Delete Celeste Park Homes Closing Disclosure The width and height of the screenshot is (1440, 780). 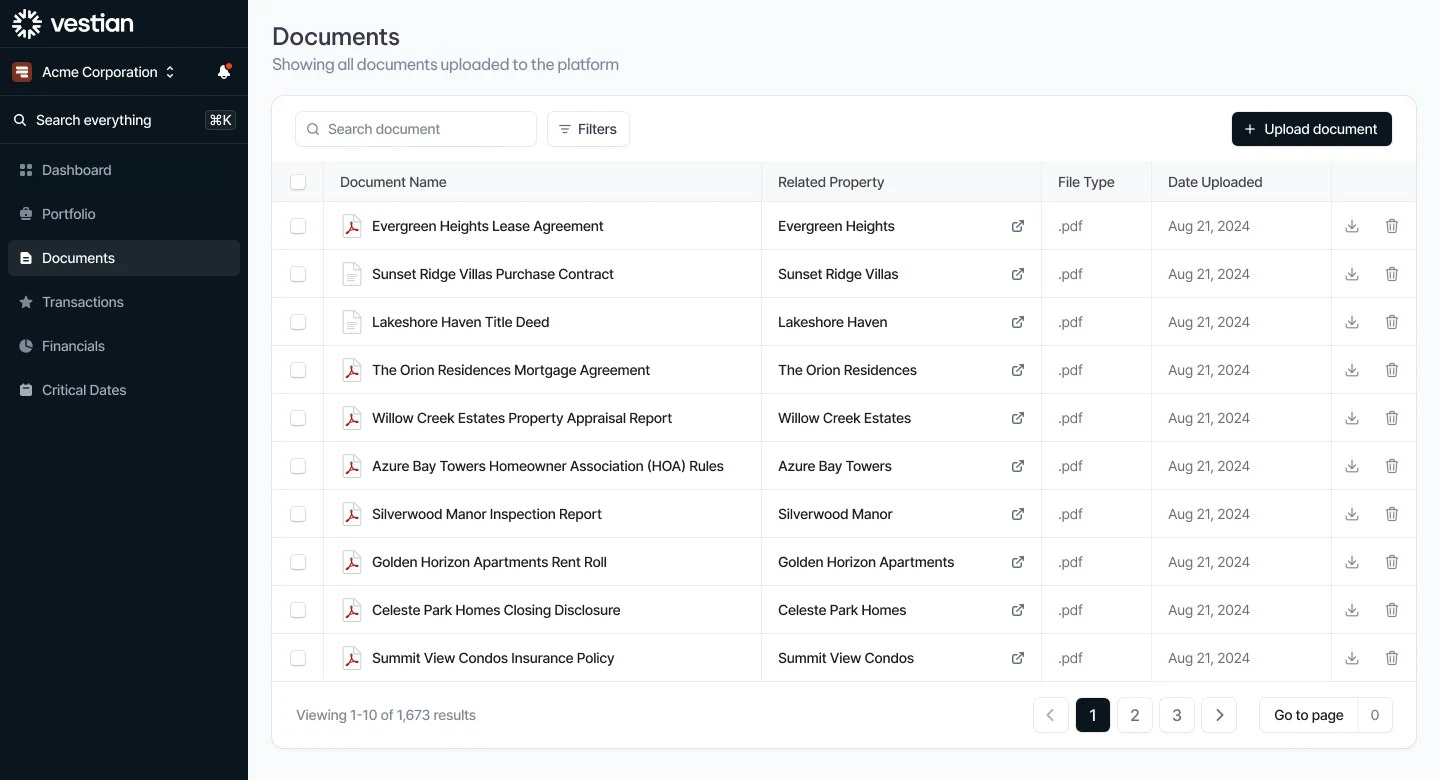[x=1392, y=610]
